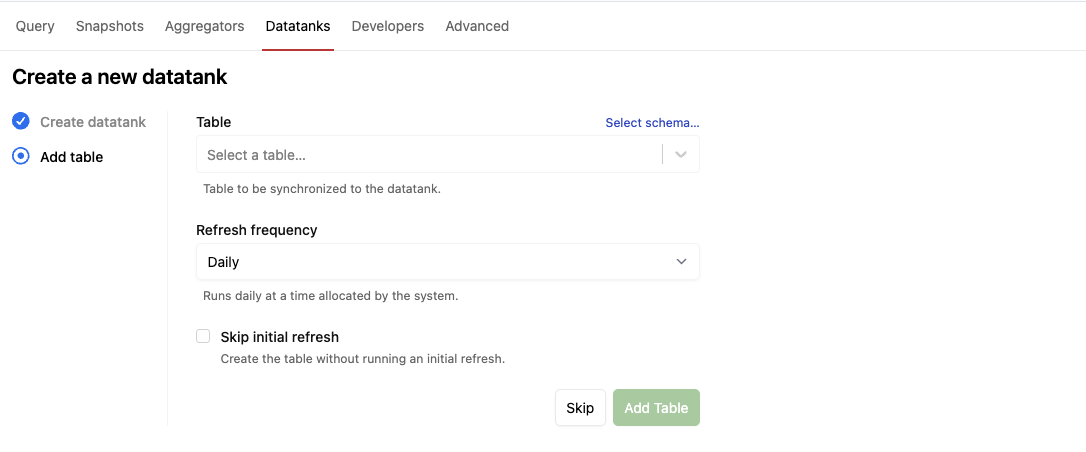Click the Refresh frequency field label
The height and width of the screenshot is (452, 1086).
pyautogui.click(x=256, y=230)
